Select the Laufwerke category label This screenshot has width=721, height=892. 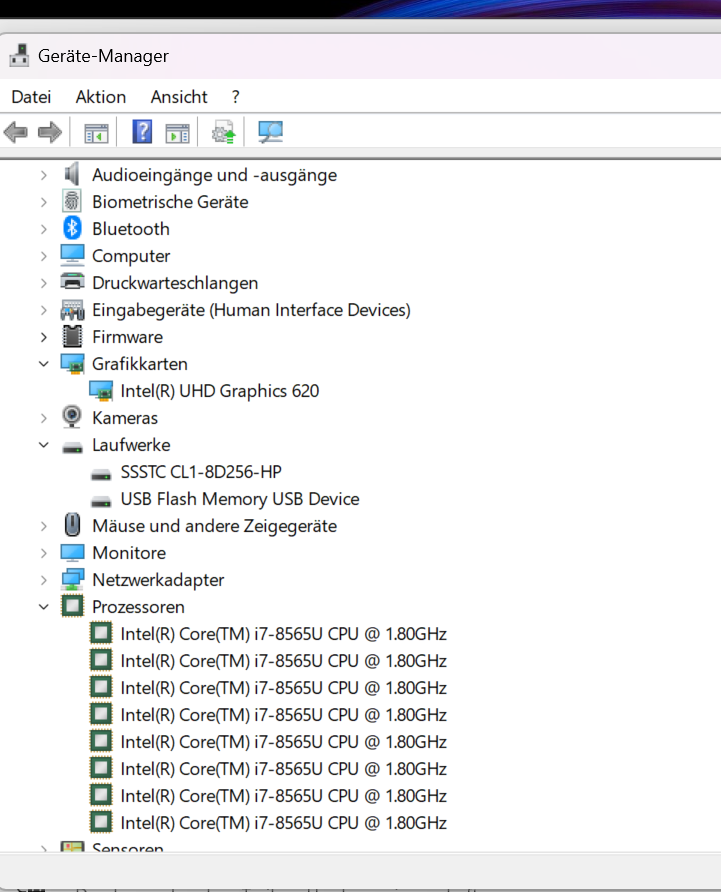coord(131,445)
